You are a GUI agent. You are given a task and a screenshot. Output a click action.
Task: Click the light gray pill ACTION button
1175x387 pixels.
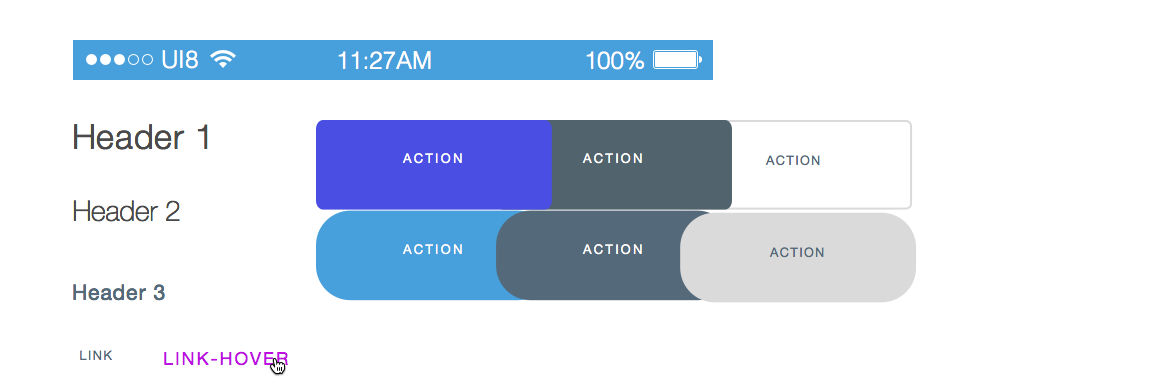(x=798, y=257)
